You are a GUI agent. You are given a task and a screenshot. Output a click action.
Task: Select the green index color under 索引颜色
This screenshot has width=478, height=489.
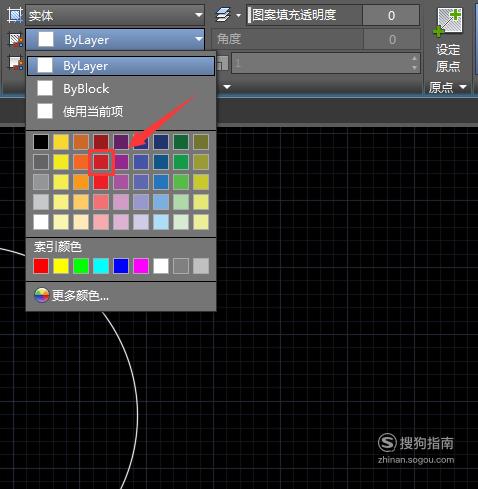81,266
